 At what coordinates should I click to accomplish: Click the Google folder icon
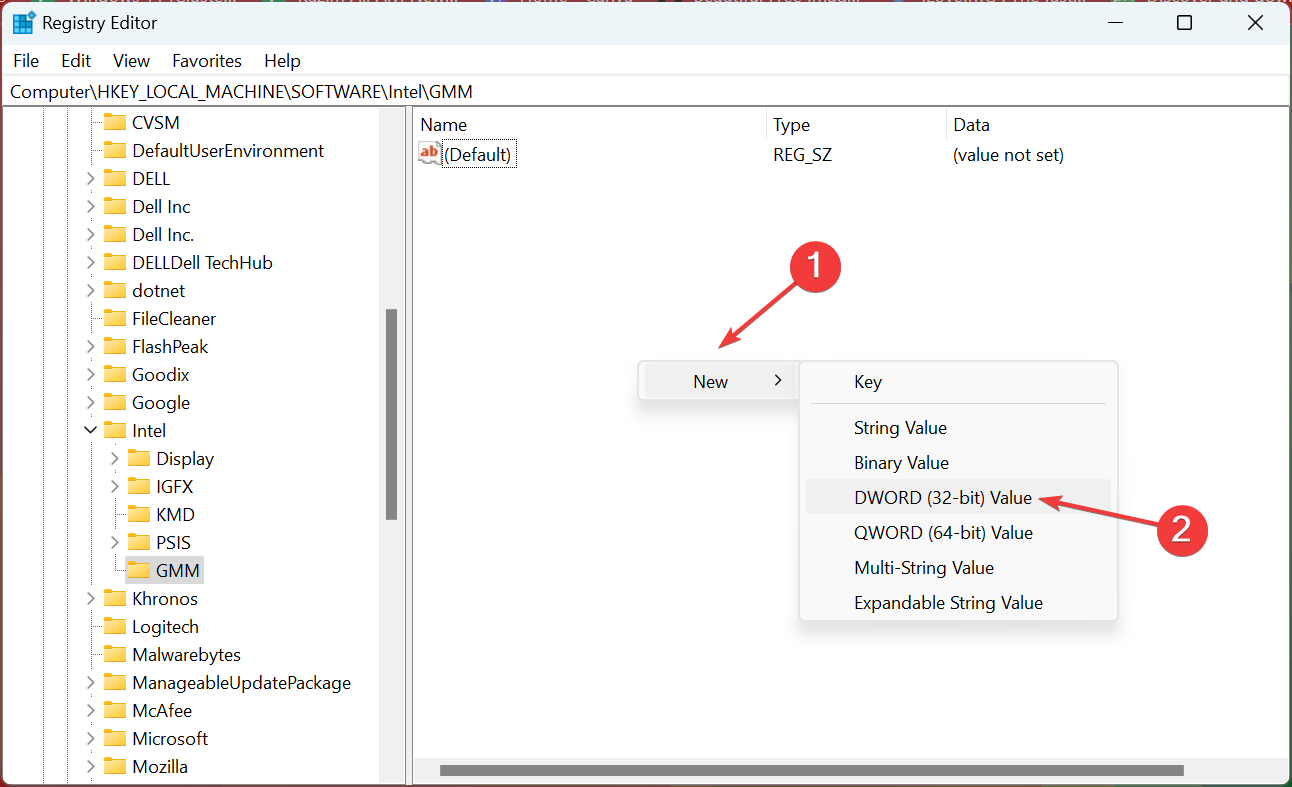[x=115, y=403]
